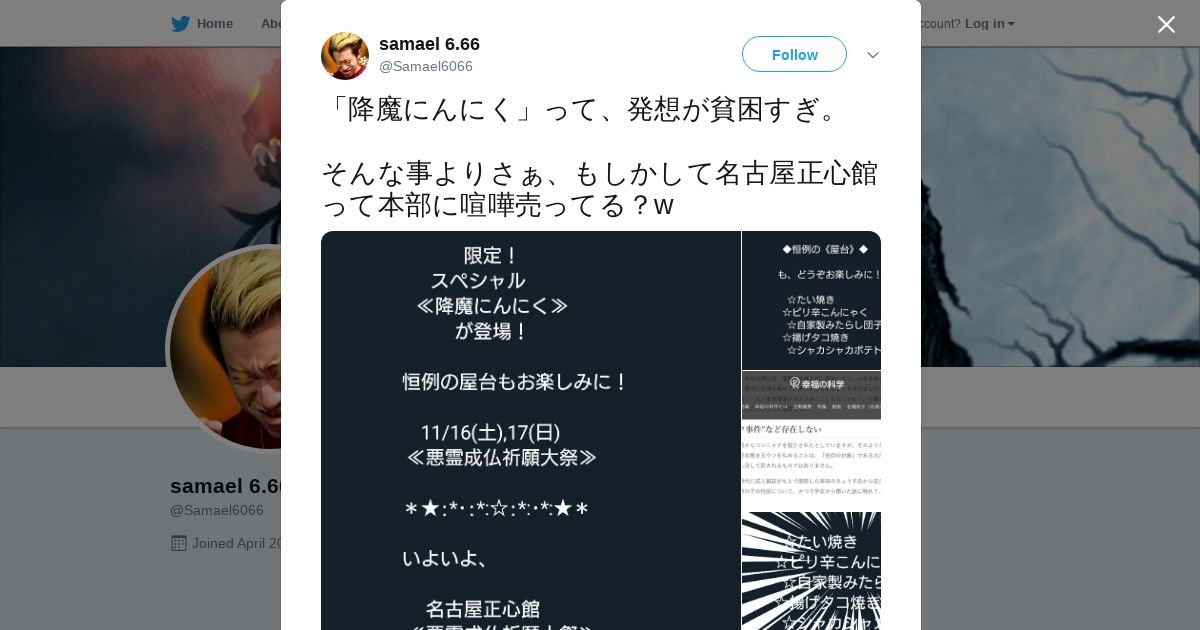Open samael 6.66 avatar in tweet header
The width and height of the screenshot is (1200, 630).
(x=345, y=56)
